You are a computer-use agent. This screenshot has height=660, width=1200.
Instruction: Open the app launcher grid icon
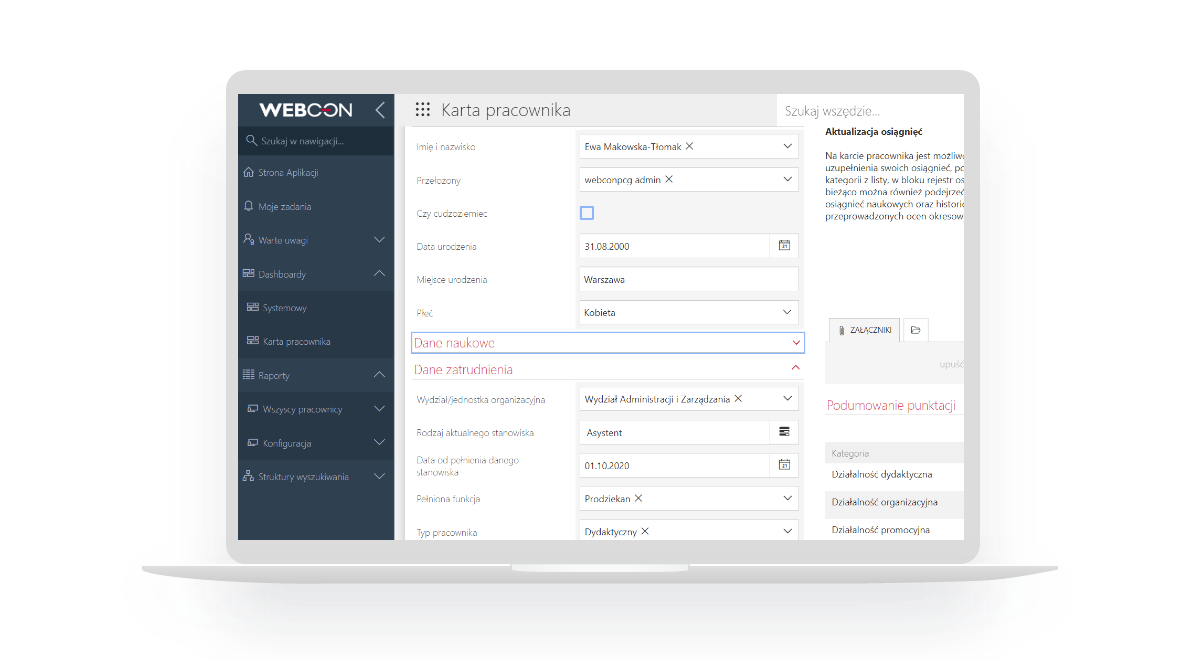(423, 110)
